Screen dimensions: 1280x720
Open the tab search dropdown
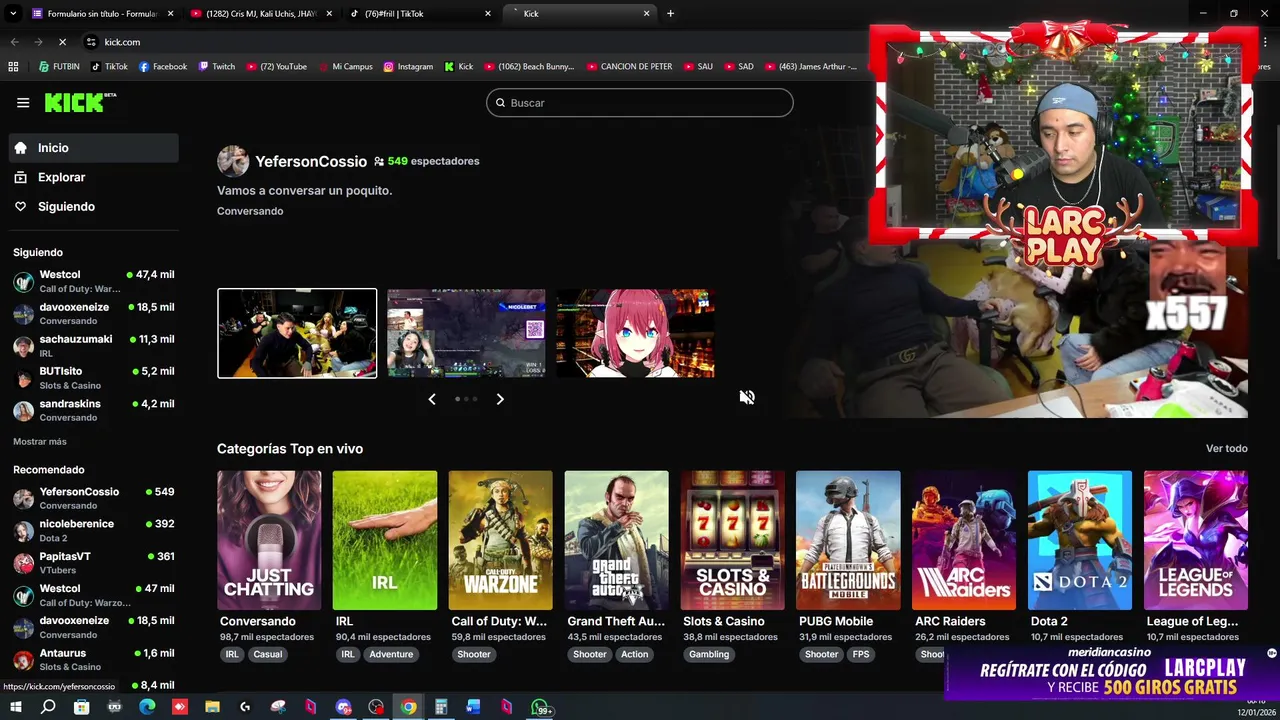click(x=13, y=13)
